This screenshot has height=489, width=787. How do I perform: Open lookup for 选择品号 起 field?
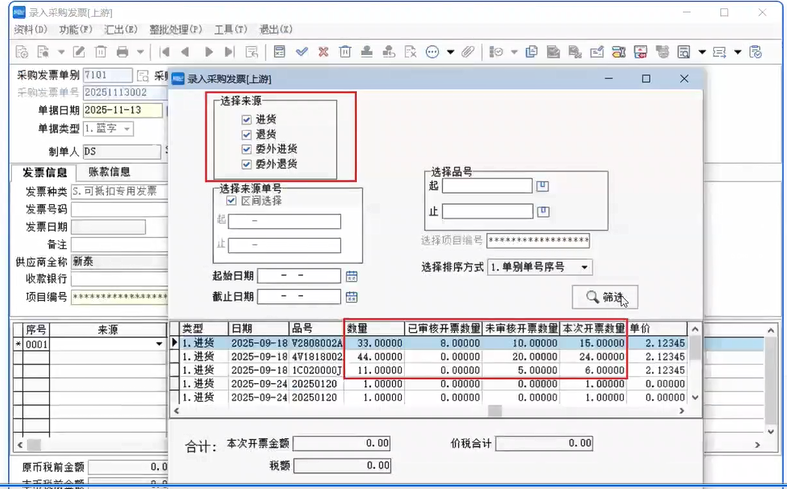pyautogui.click(x=543, y=186)
